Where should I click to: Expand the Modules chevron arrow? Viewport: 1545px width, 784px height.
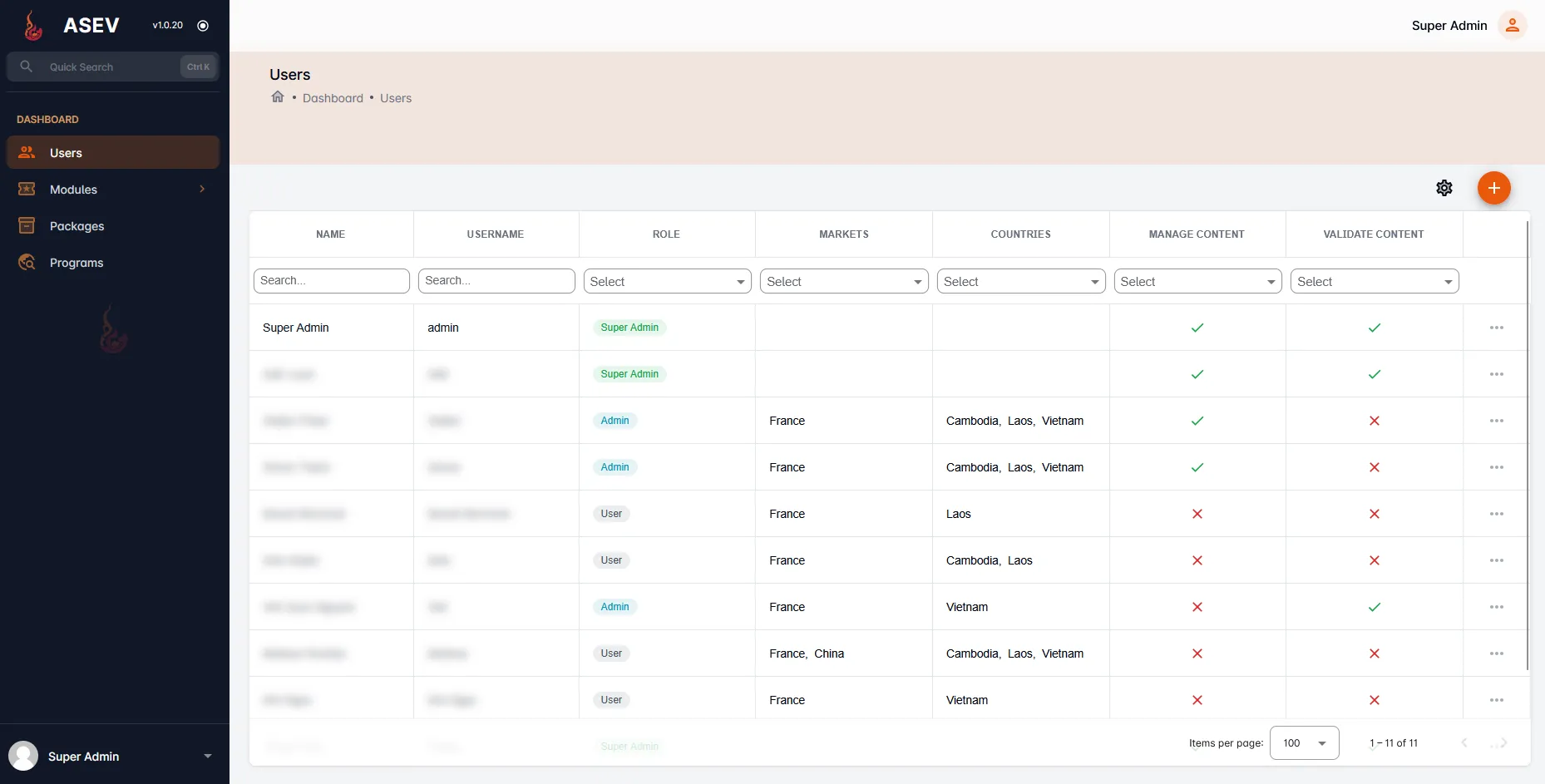click(x=202, y=190)
